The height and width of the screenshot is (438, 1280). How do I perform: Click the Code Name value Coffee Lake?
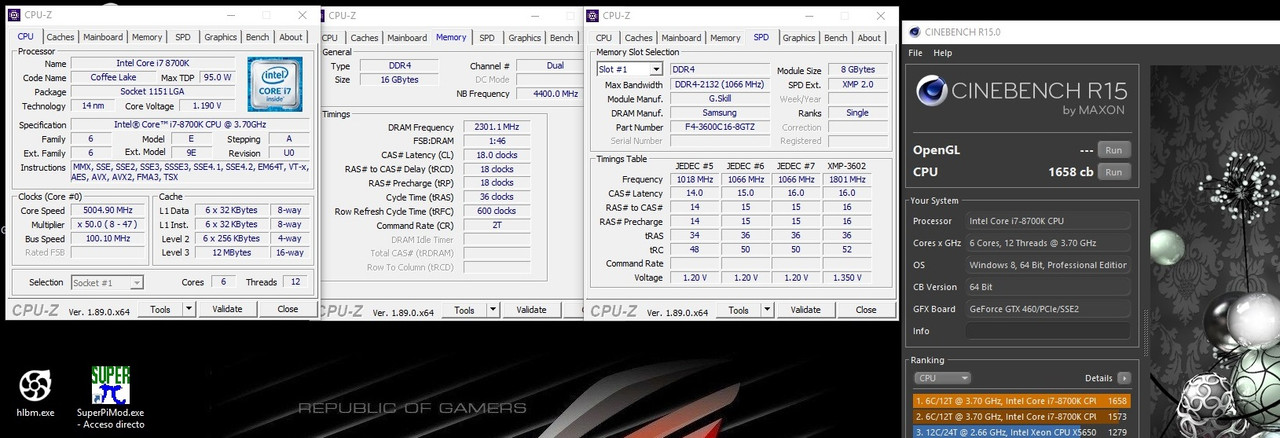114,78
